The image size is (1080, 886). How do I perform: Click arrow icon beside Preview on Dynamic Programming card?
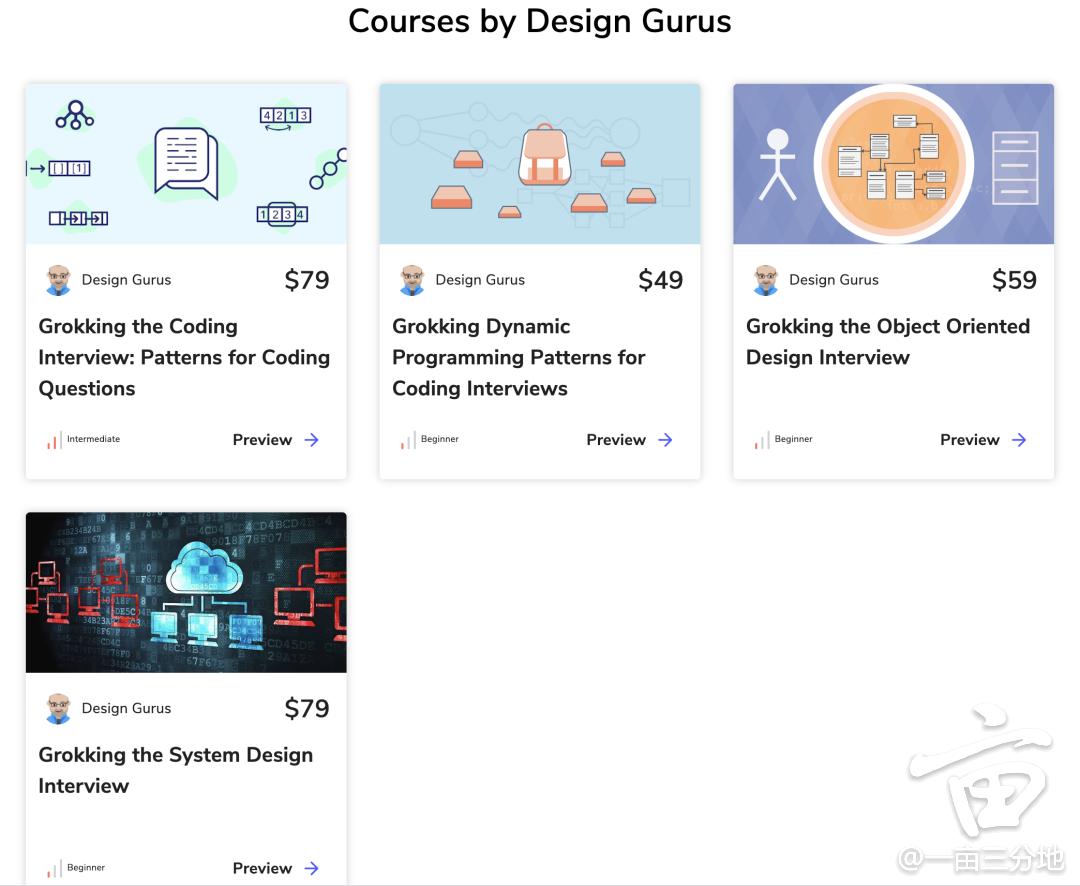(x=665, y=440)
